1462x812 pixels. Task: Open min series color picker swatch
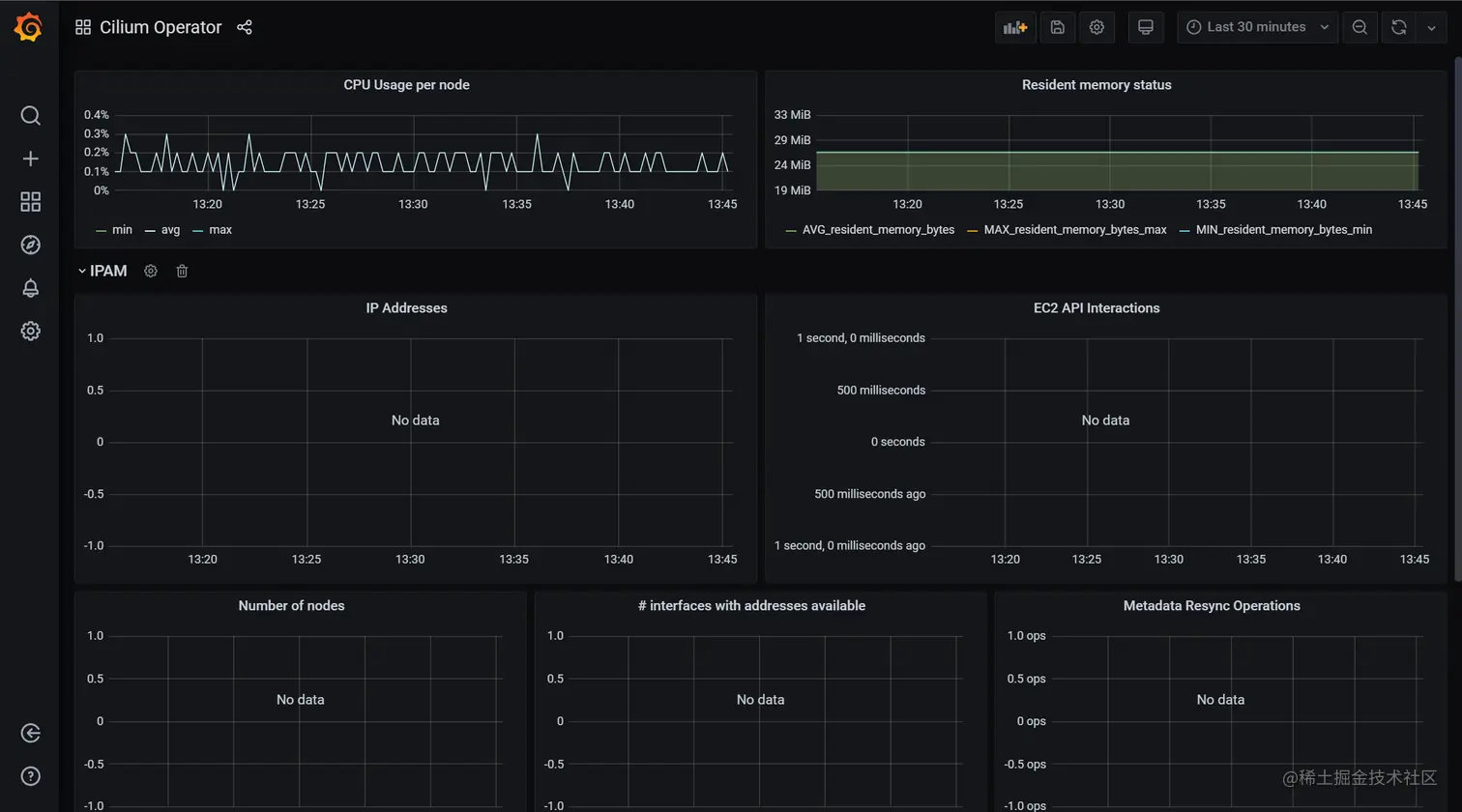click(101, 231)
